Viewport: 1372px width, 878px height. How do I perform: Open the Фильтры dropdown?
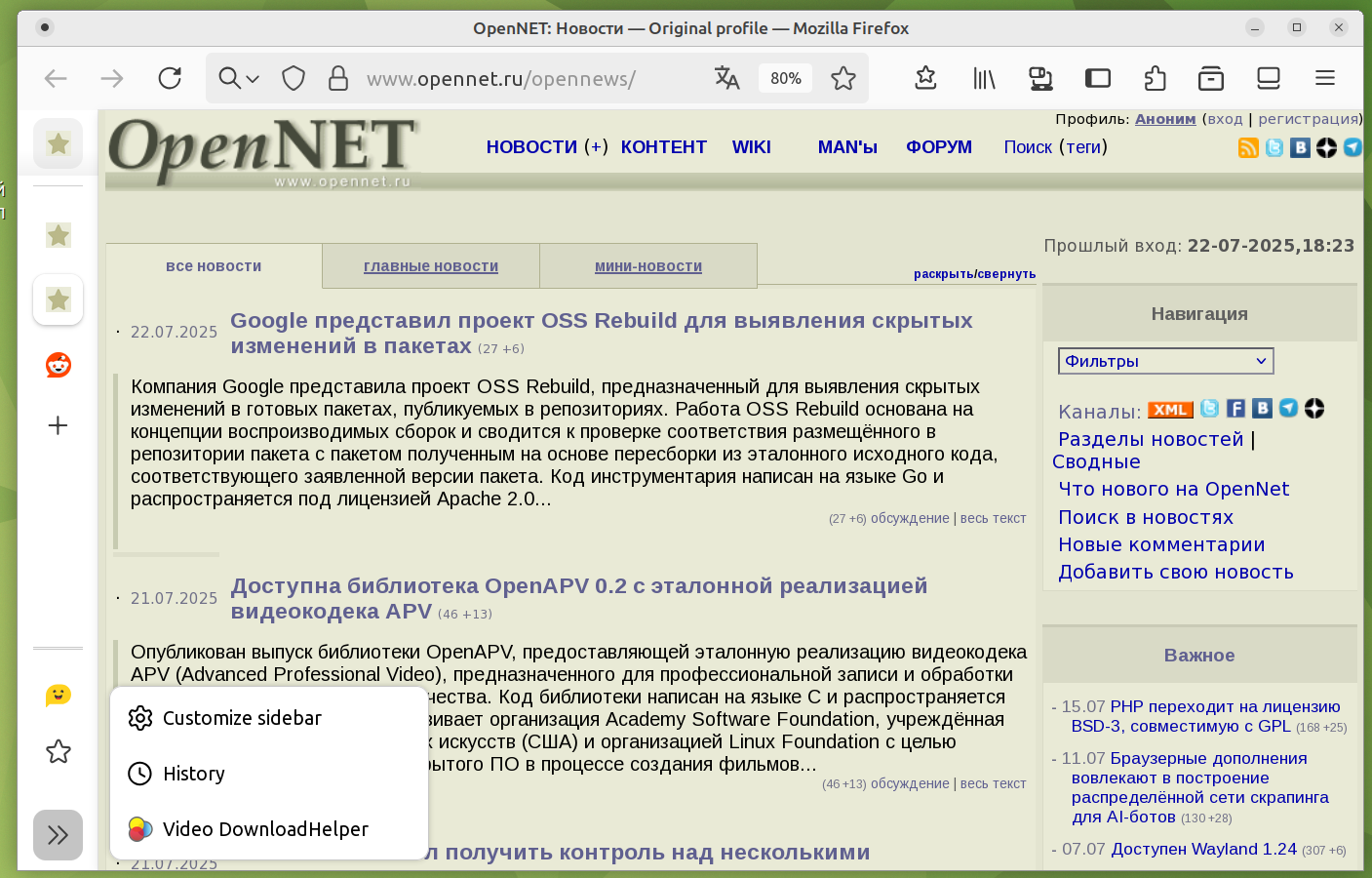click(1165, 361)
